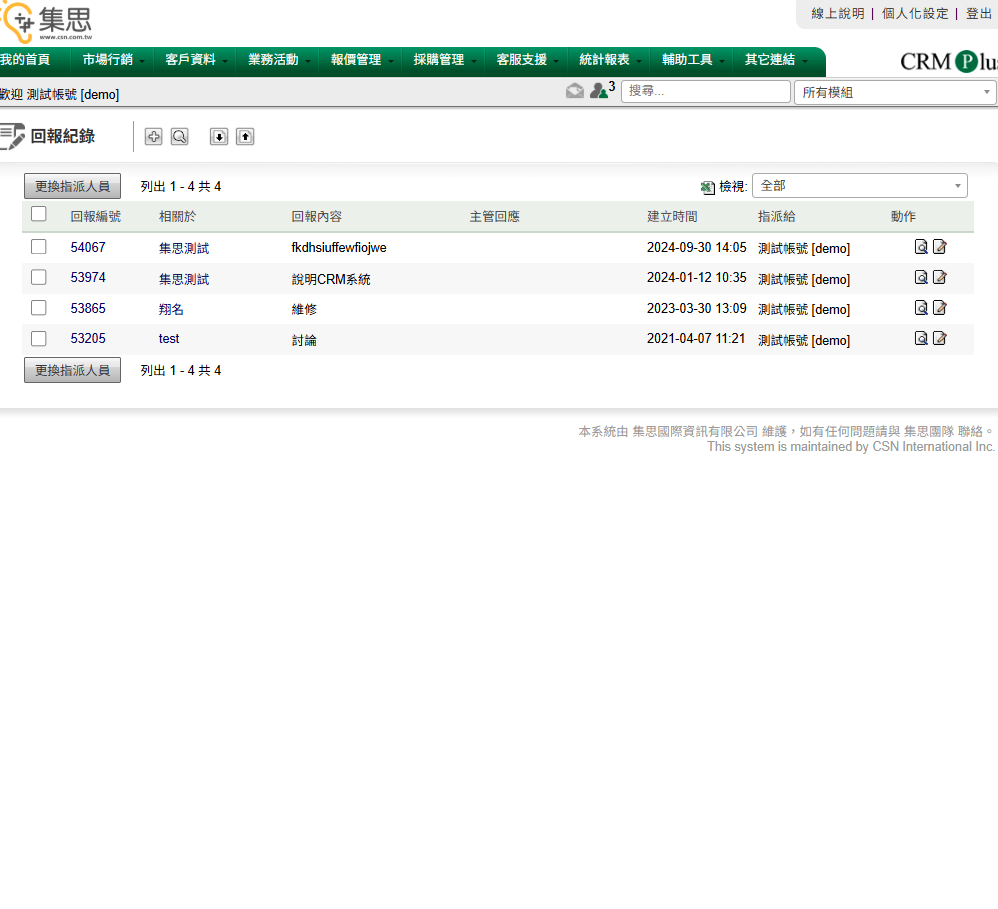Open the magnifier search icon in the toolbar
The image size is (998, 909).
(179, 136)
